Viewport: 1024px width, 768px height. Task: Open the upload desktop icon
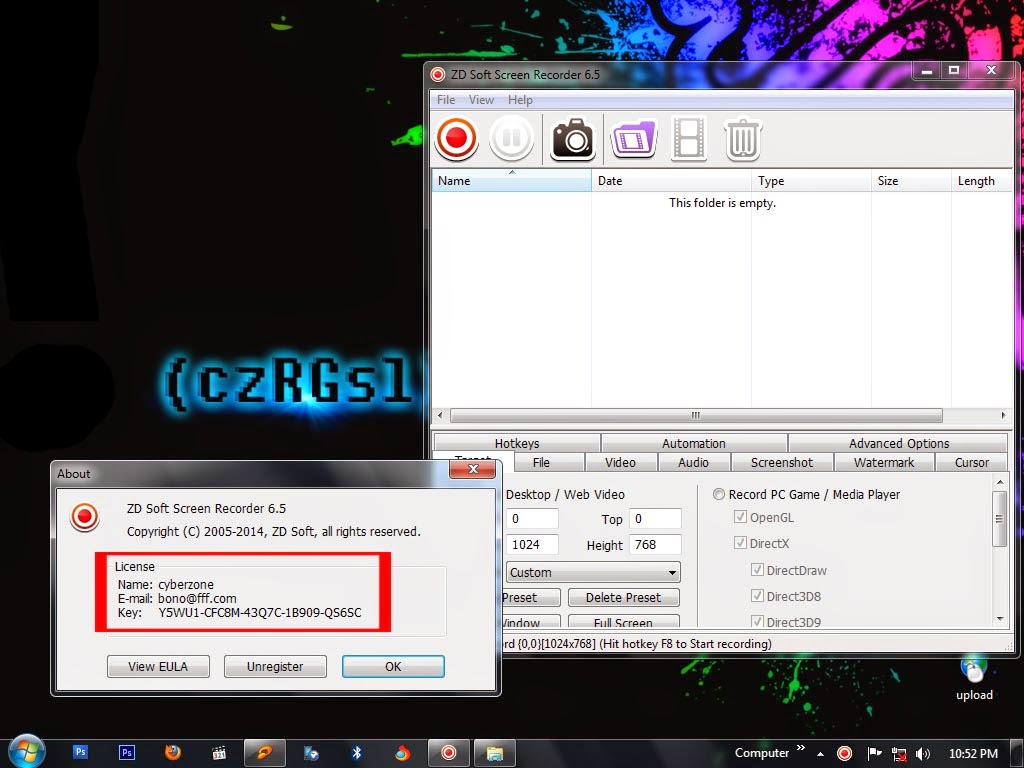click(974, 679)
